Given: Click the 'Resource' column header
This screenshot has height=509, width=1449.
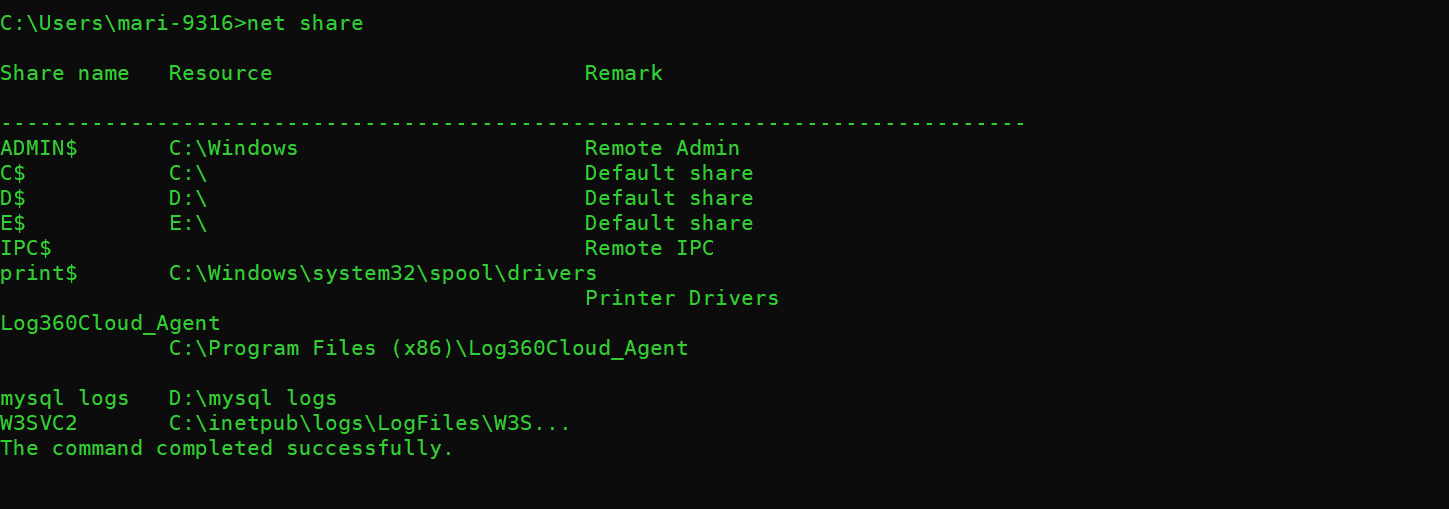Looking at the screenshot, I should point(220,73).
